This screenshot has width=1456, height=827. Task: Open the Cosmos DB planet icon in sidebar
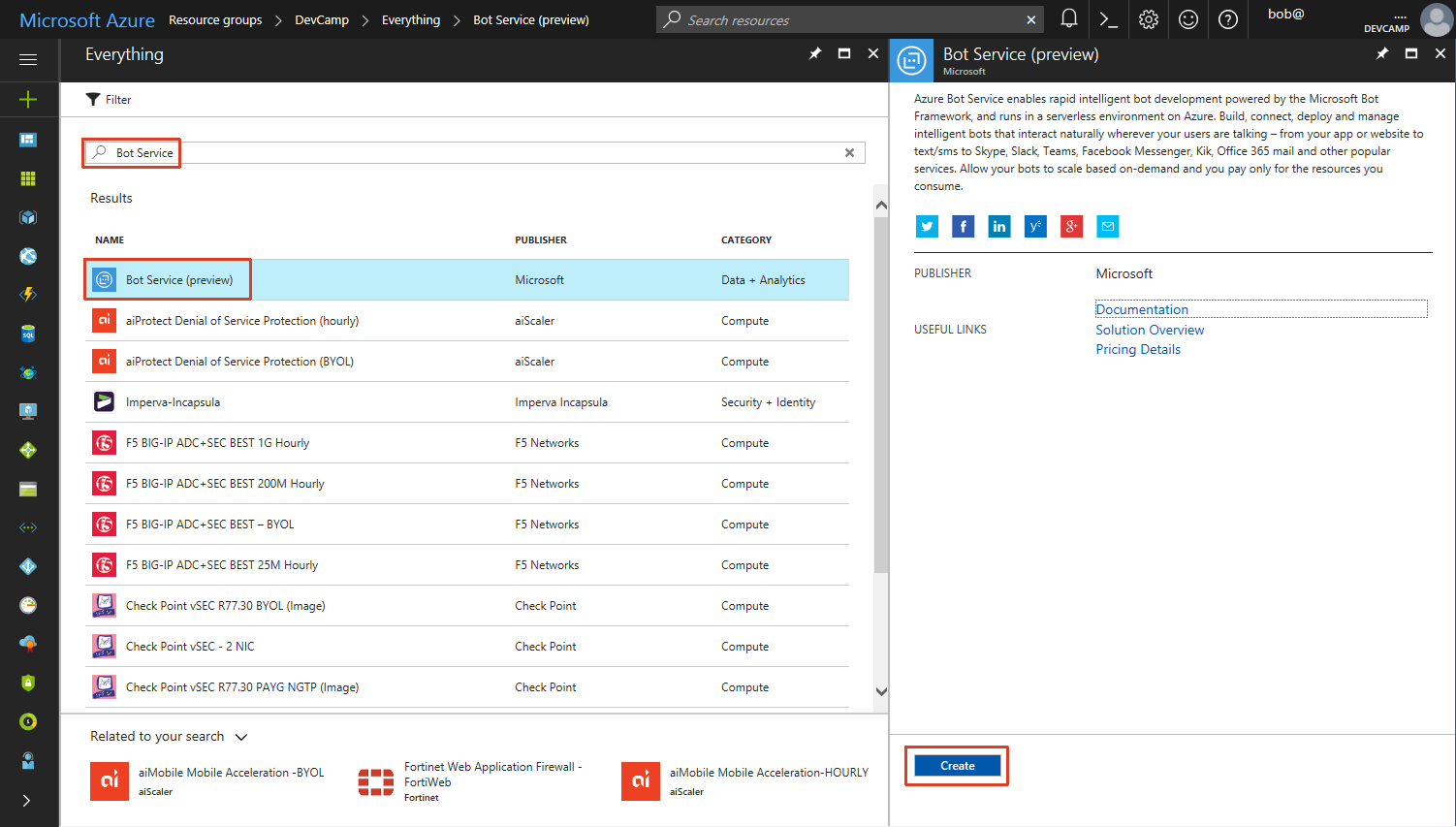28,372
